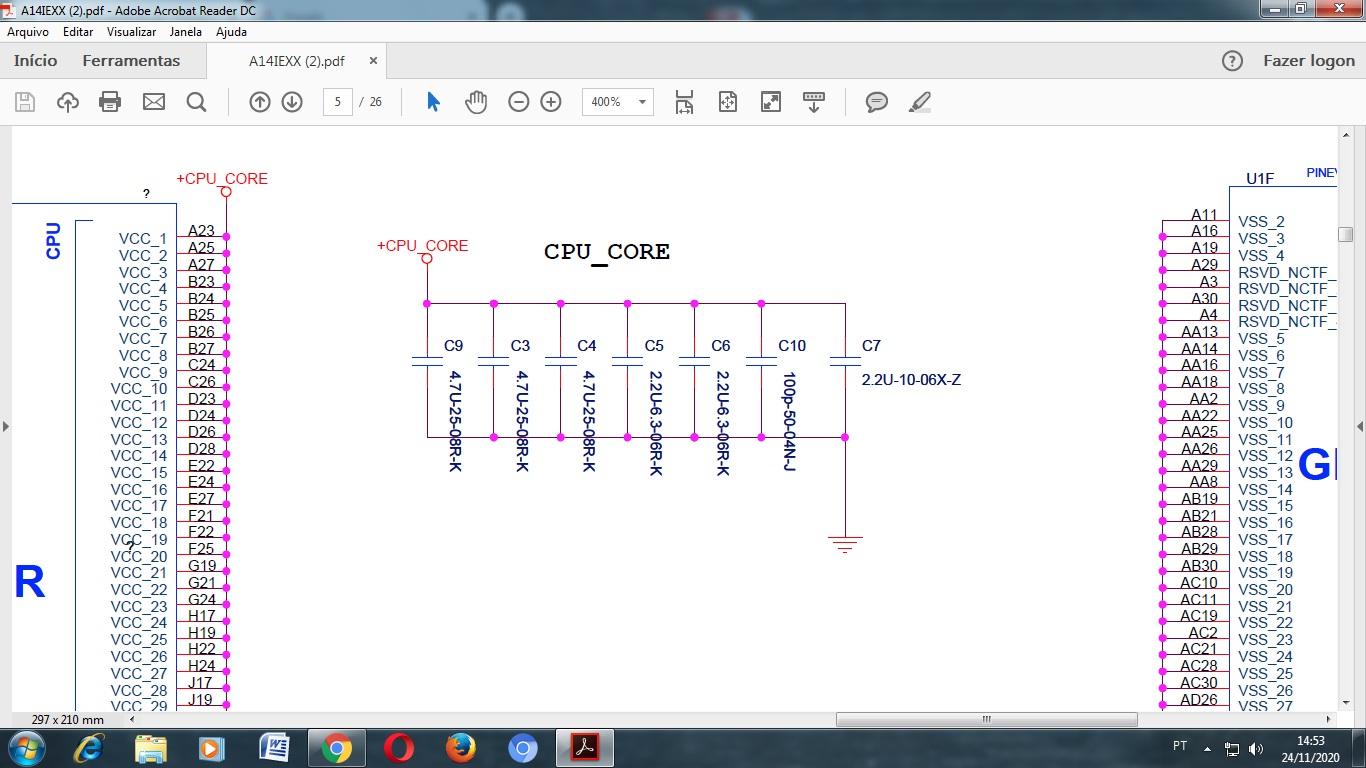Screen dimensions: 1366x768
Task: Open the Windows Start menu
Action: click(x=26, y=748)
